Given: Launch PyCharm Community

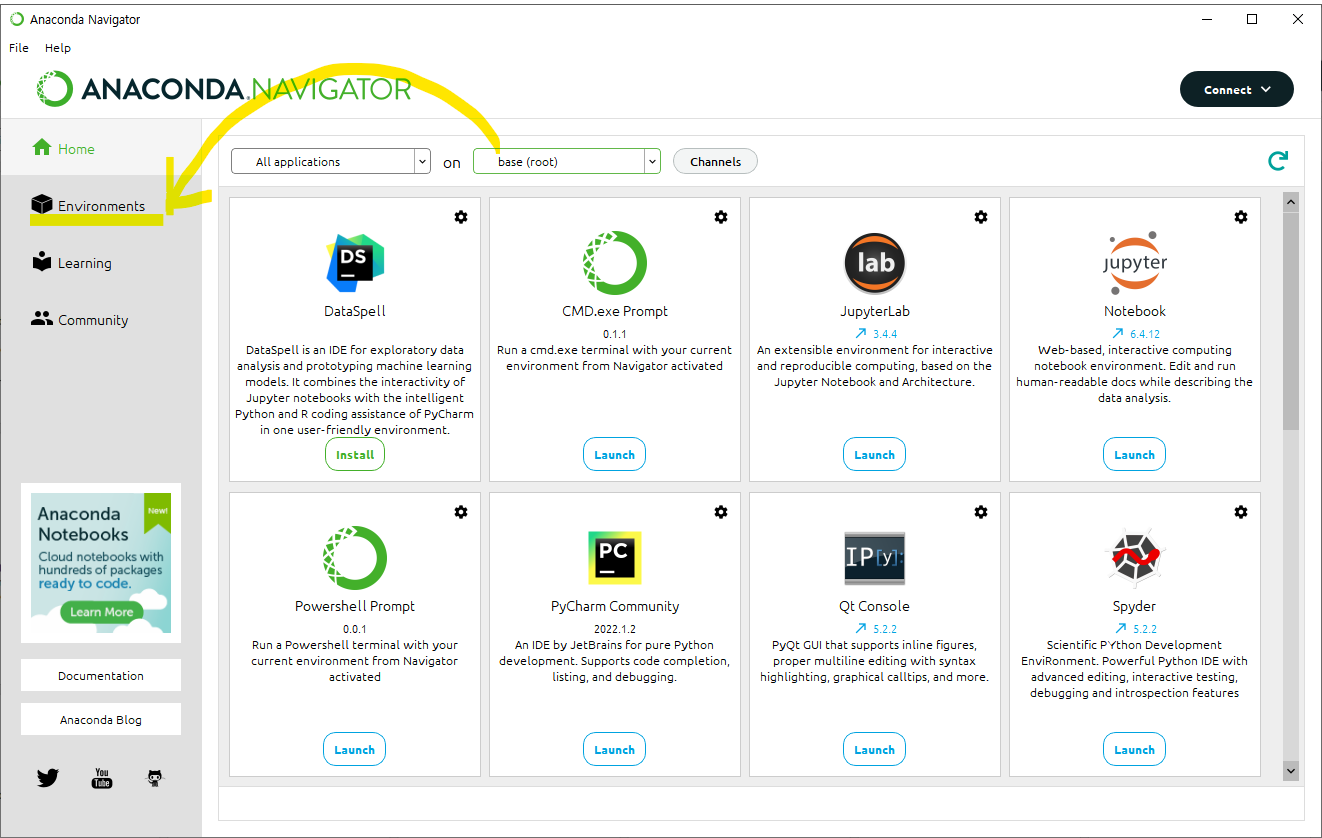Looking at the screenshot, I should point(615,749).
